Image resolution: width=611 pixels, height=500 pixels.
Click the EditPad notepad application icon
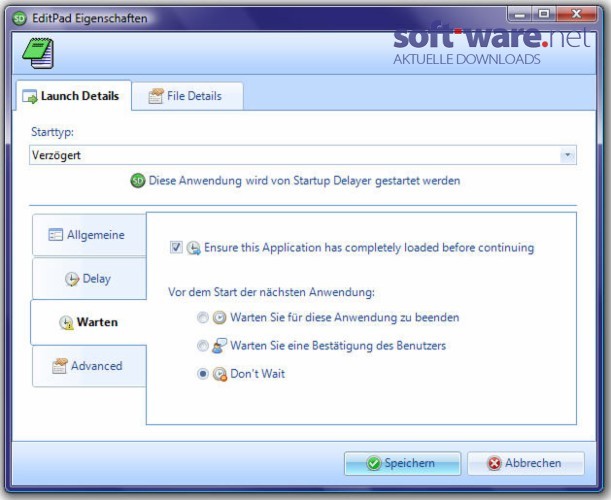coord(38,53)
